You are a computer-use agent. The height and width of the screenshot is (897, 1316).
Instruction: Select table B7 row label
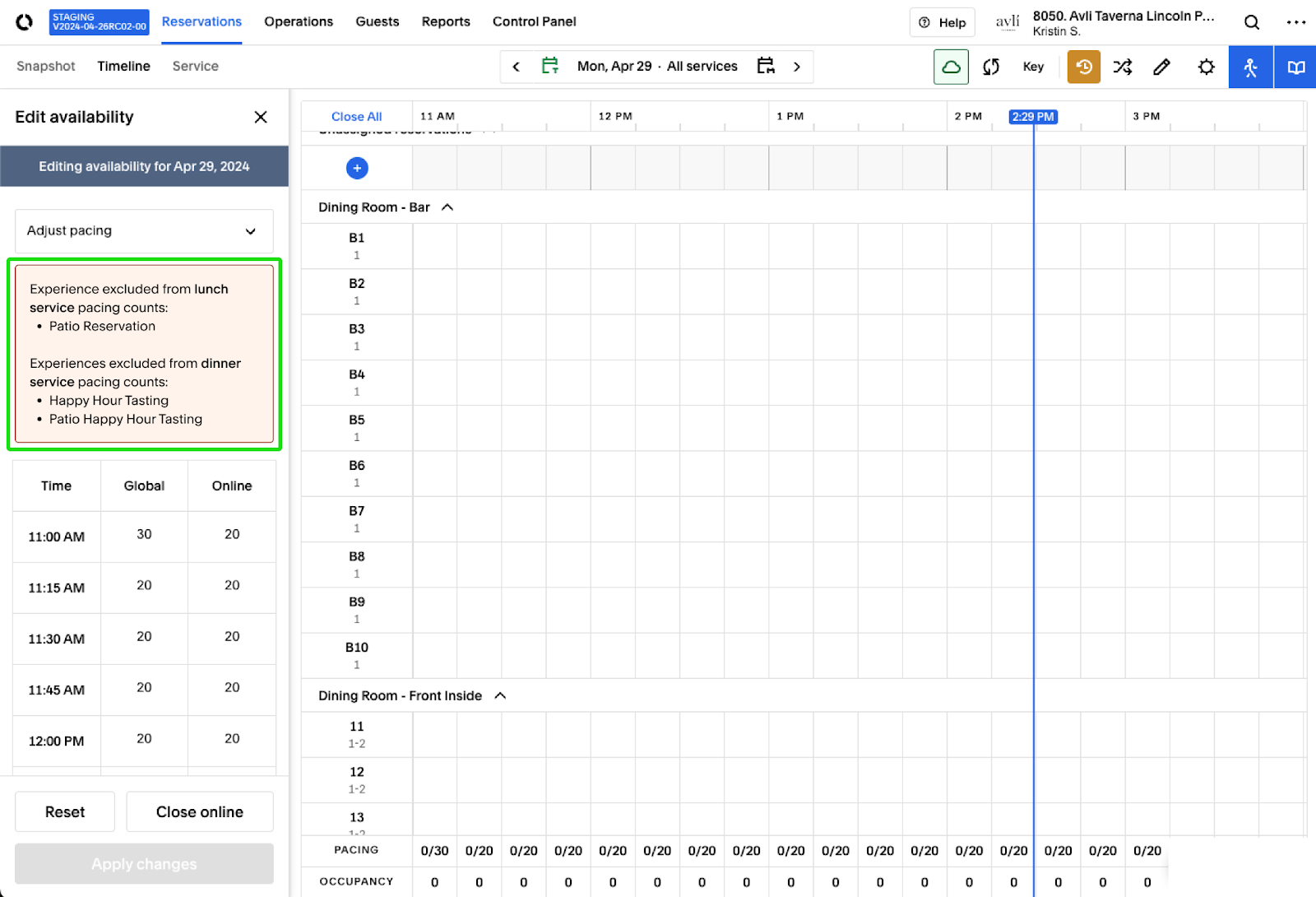point(356,518)
